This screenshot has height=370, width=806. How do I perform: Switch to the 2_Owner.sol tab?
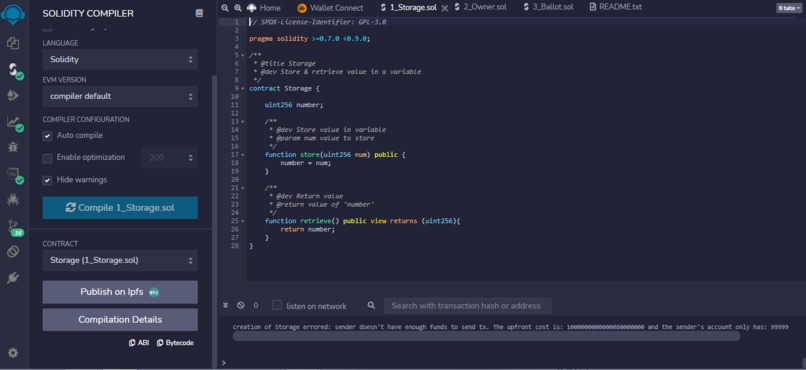[x=481, y=8]
